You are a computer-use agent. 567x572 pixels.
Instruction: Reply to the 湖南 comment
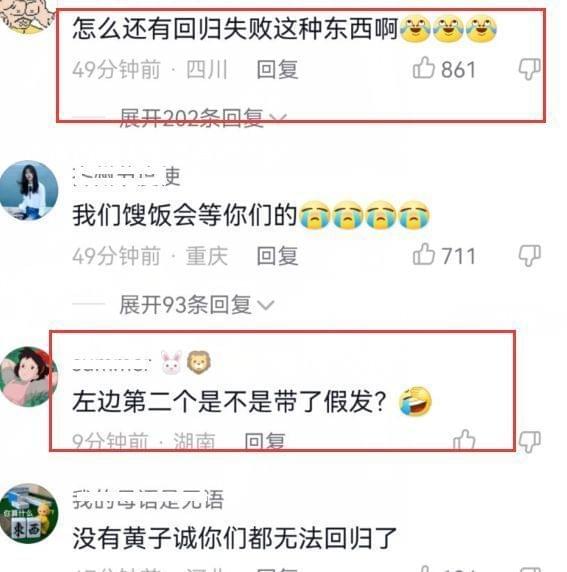265,441
